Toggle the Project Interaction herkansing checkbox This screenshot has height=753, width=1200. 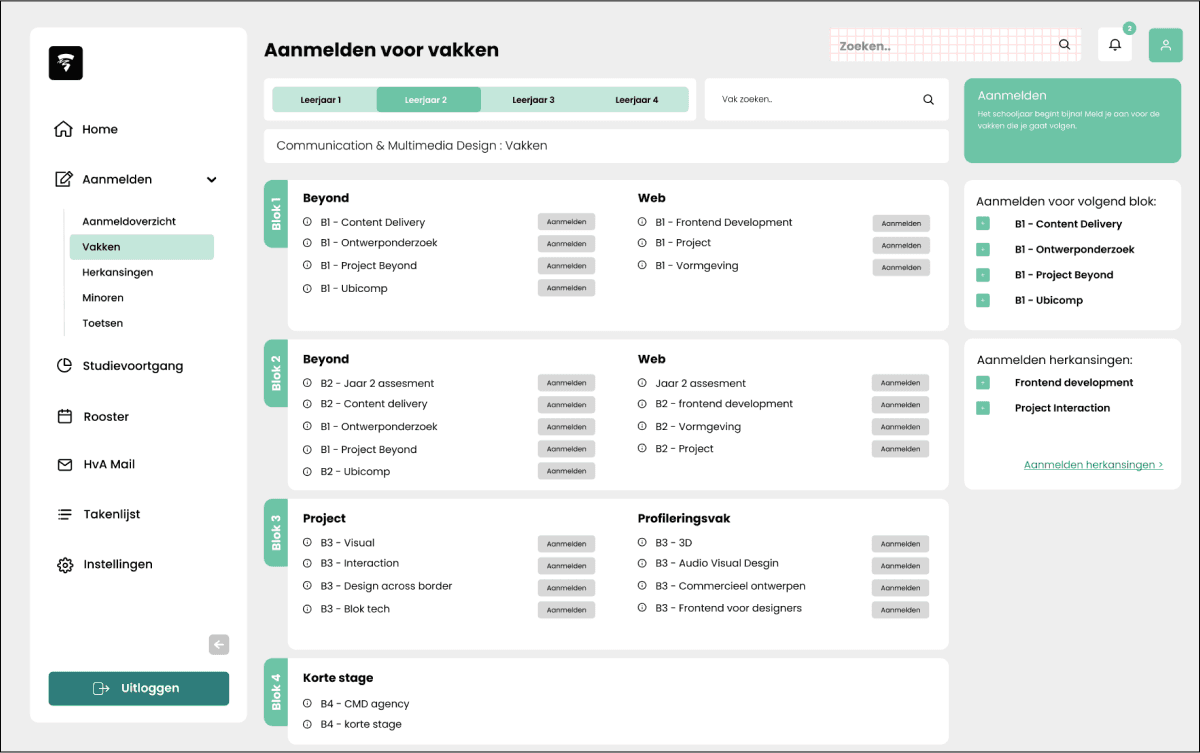(983, 408)
